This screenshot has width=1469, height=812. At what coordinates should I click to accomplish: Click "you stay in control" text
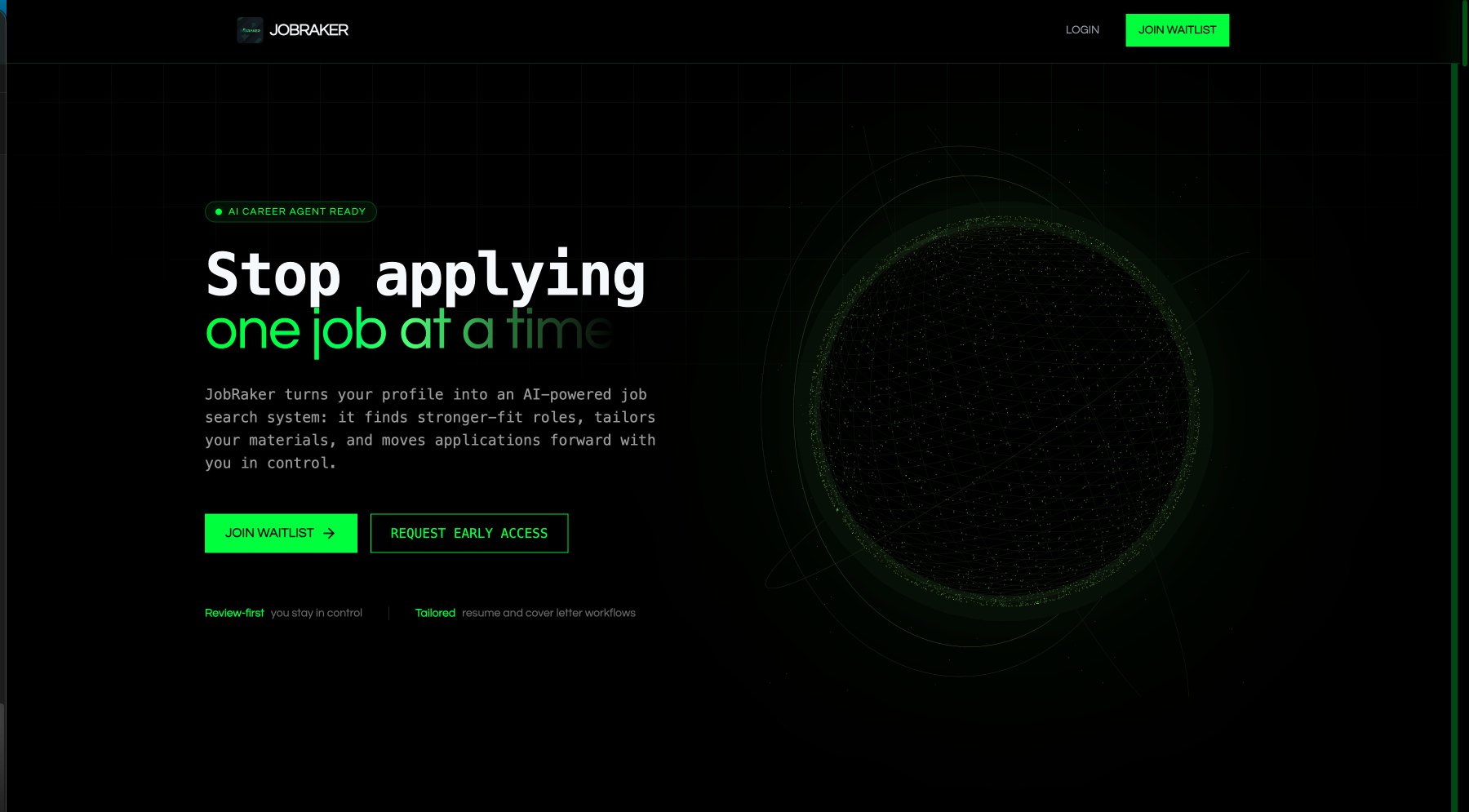point(317,613)
